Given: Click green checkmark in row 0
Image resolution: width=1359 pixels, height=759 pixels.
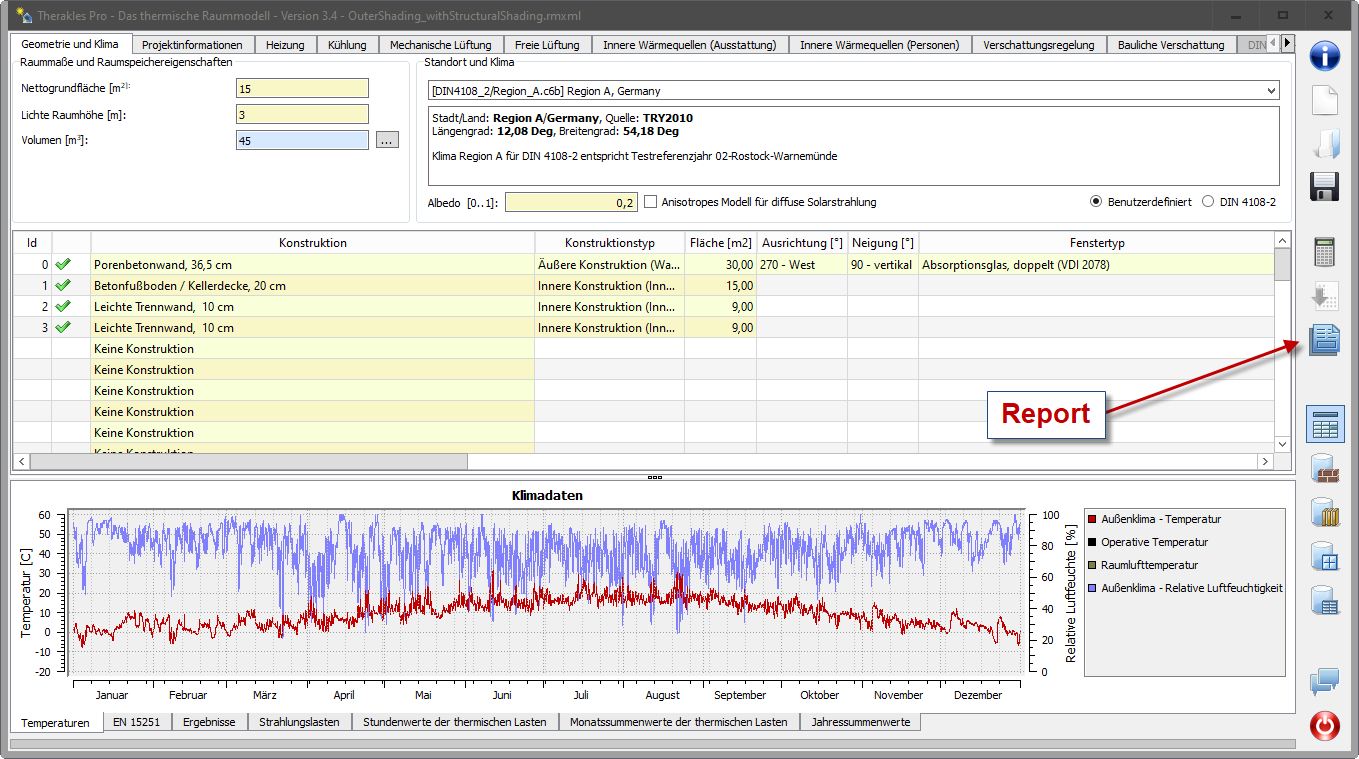Looking at the screenshot, I should [x=64, y=265].
